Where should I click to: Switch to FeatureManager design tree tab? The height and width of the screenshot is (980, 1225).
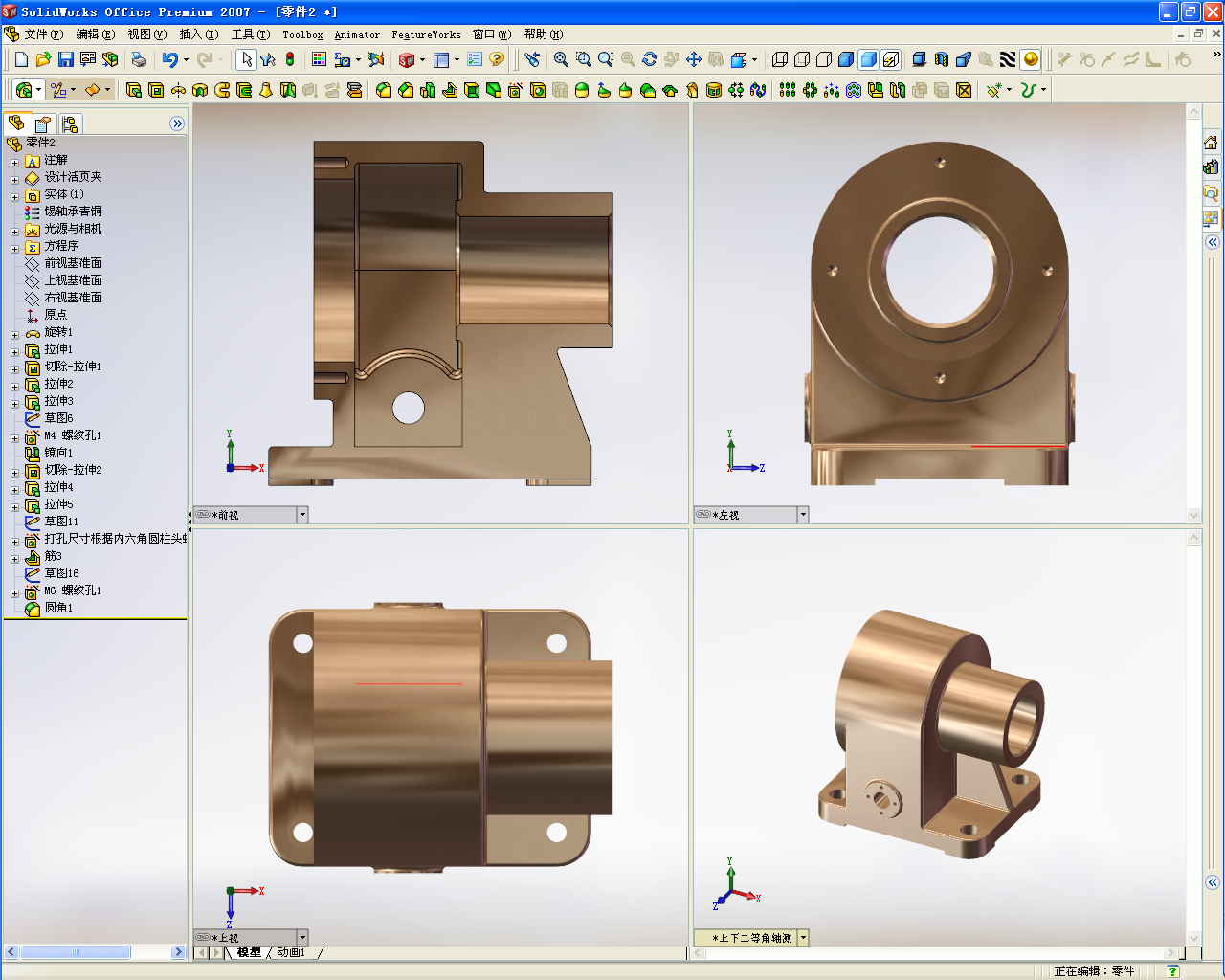point(16,123)
